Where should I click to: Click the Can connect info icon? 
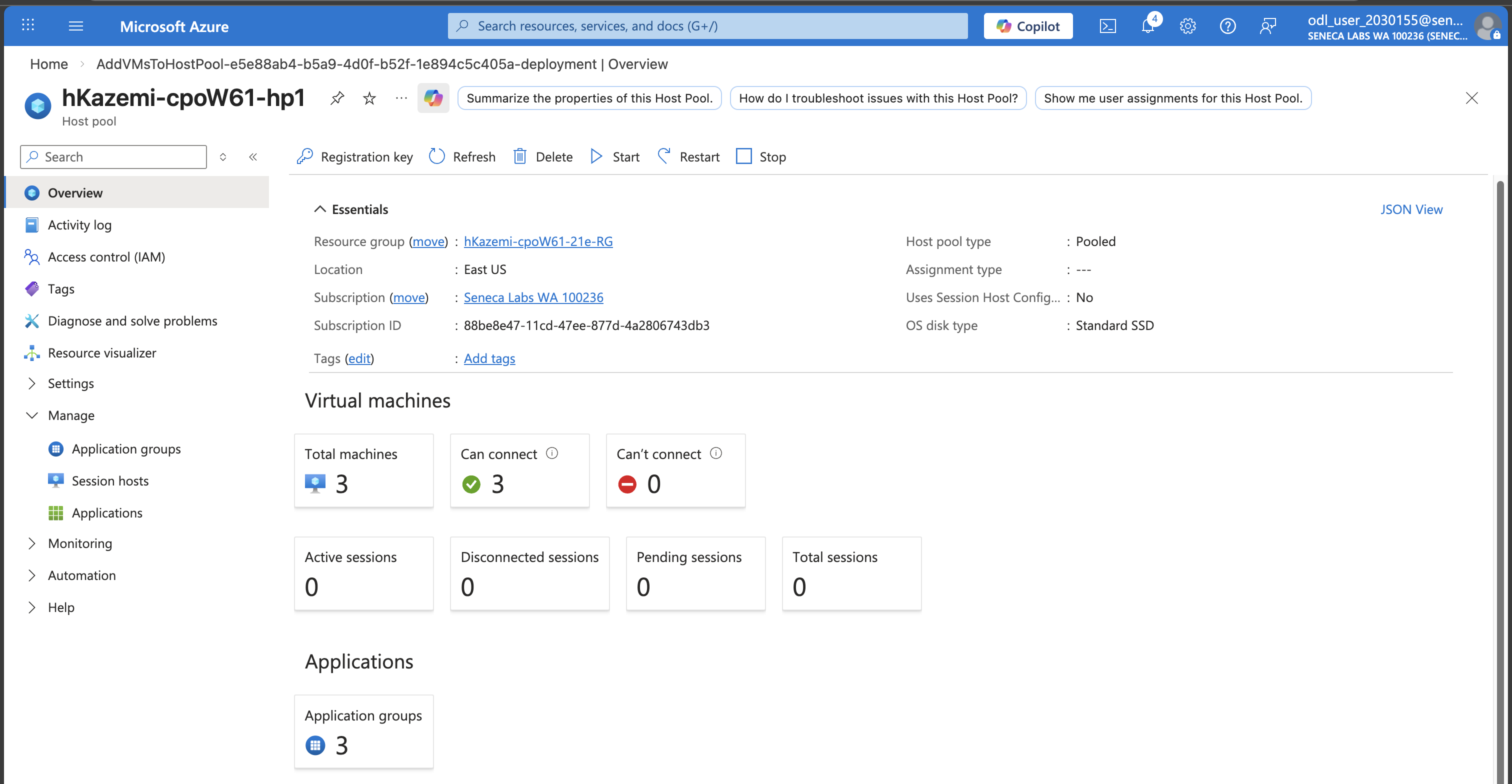tap(552, 453)
